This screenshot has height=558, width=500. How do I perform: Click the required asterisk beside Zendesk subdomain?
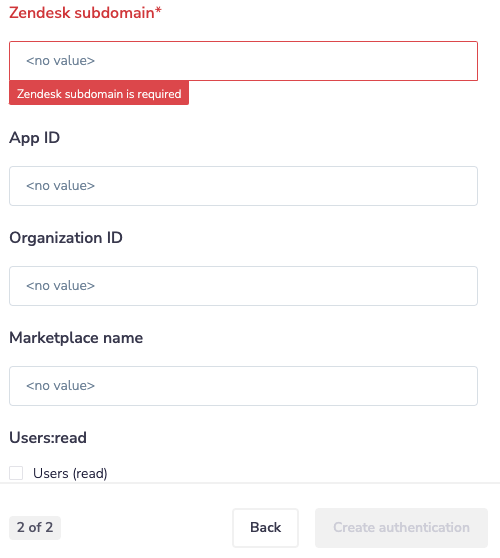coord(158,11)
